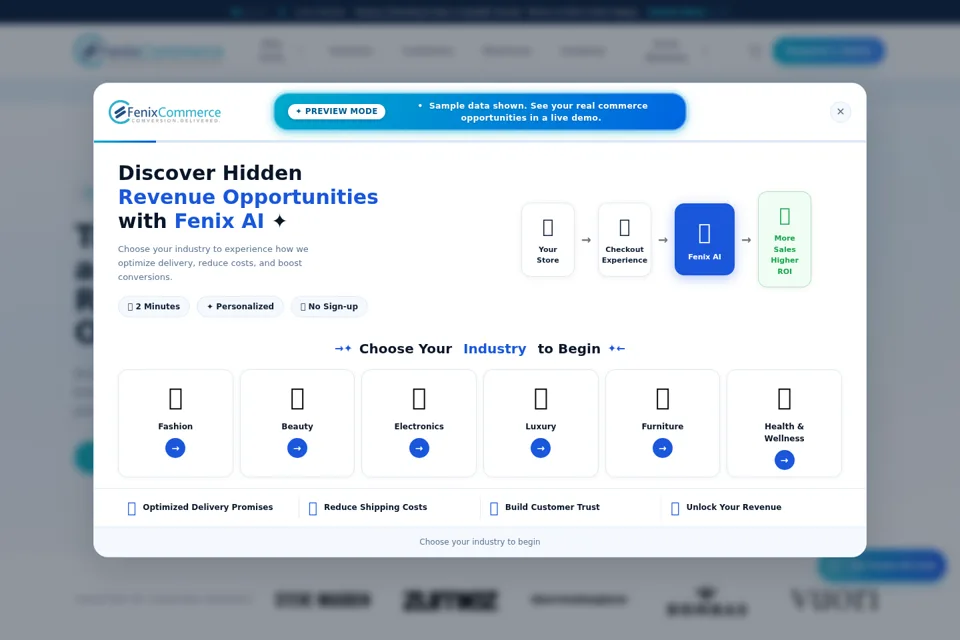Click the Your Store flow step card

pos(548,239)
